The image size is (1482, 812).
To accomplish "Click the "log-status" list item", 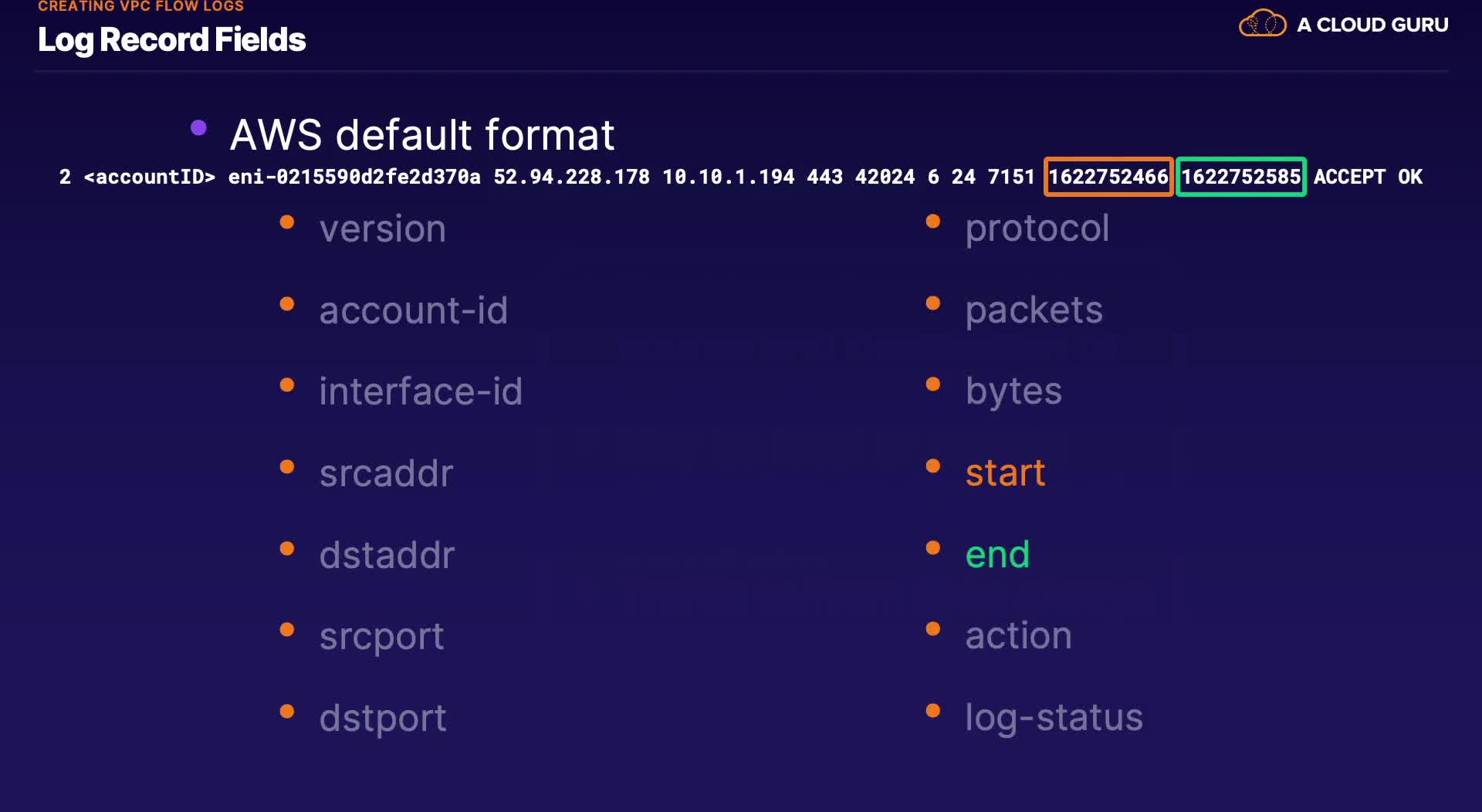I will click(1054, 718).
